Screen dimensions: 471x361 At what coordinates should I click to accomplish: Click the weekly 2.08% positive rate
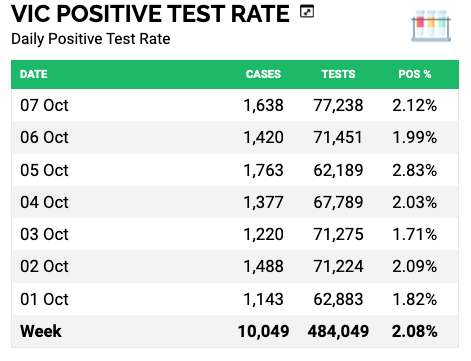click(x=414, y=331)
